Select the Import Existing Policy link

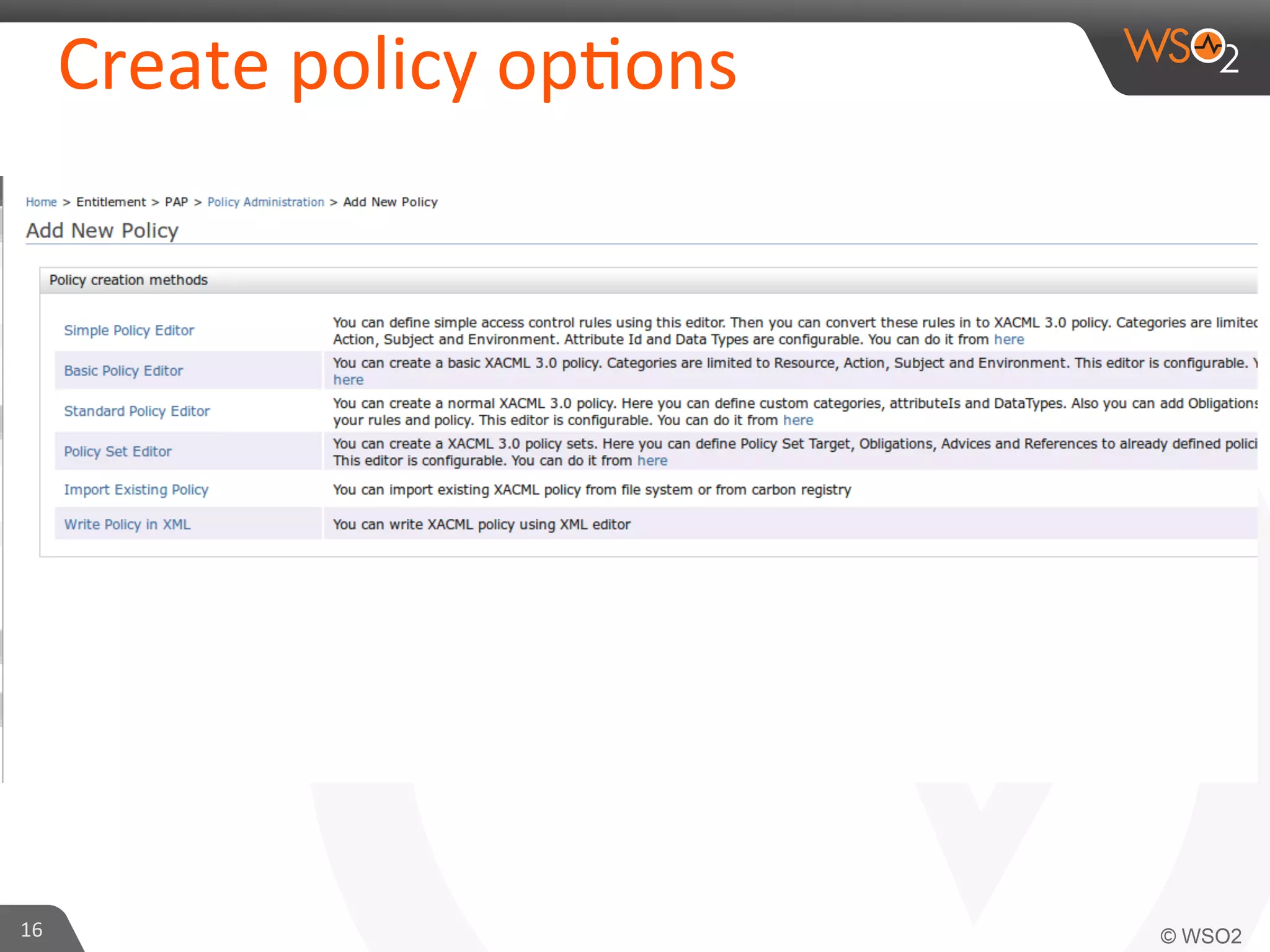click(x=136, y=490)
